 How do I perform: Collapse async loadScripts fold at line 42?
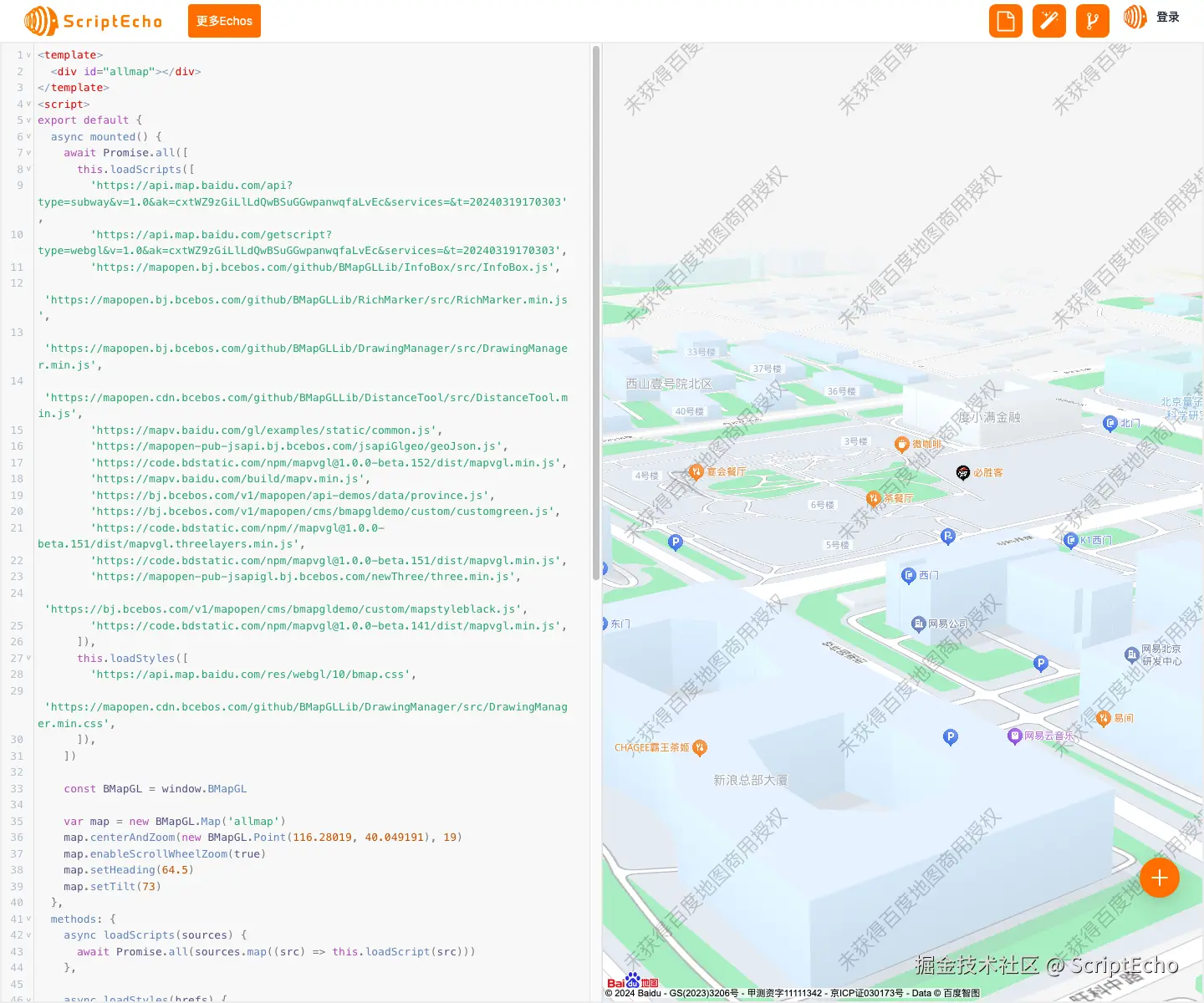click(28, 935)
